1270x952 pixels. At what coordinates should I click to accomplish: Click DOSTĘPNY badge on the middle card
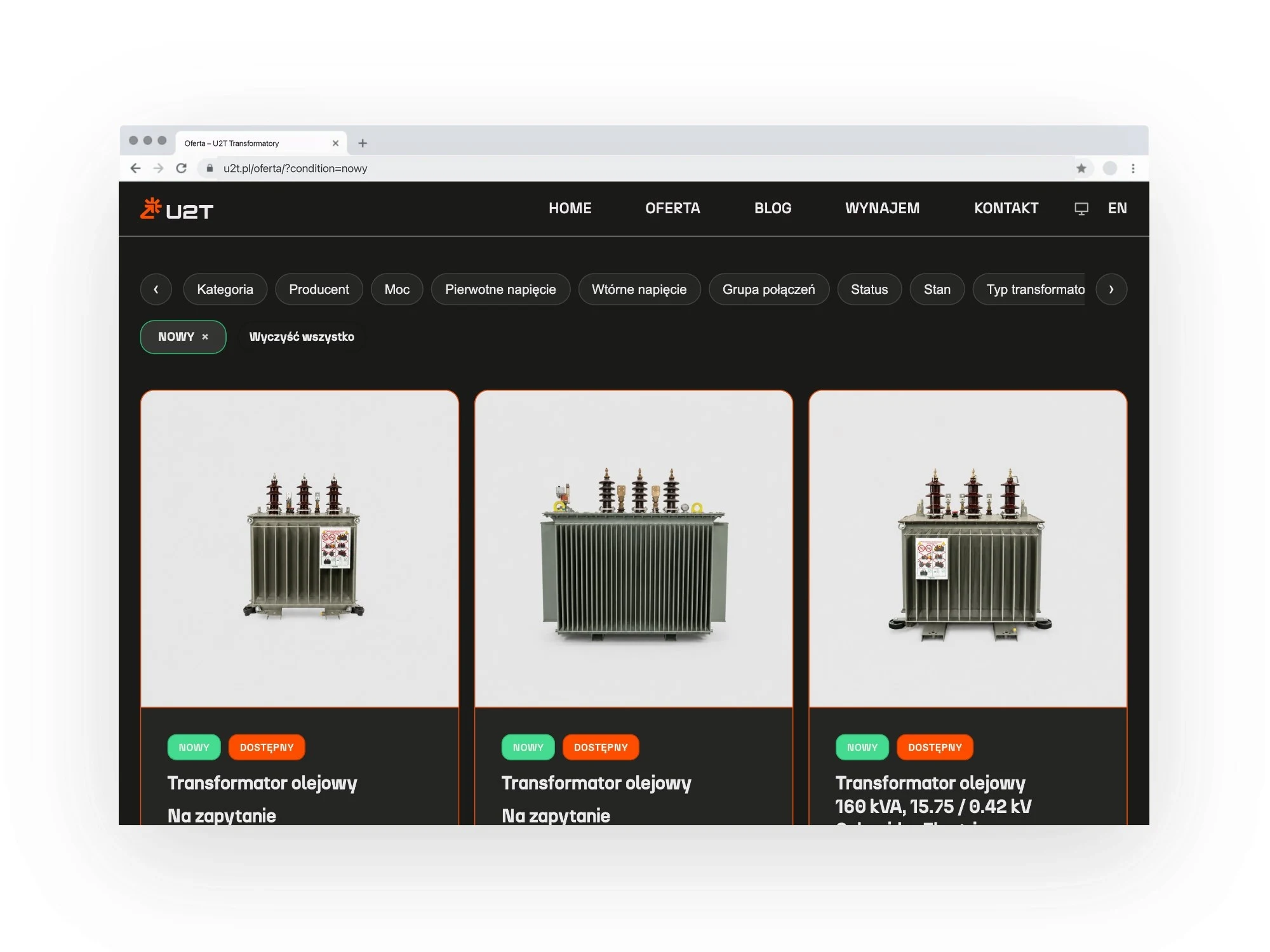(601, 748)
